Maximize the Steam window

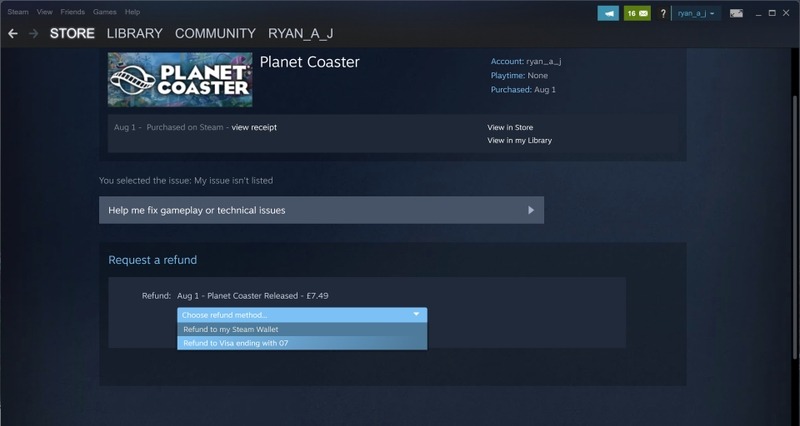tap(772, 13)
